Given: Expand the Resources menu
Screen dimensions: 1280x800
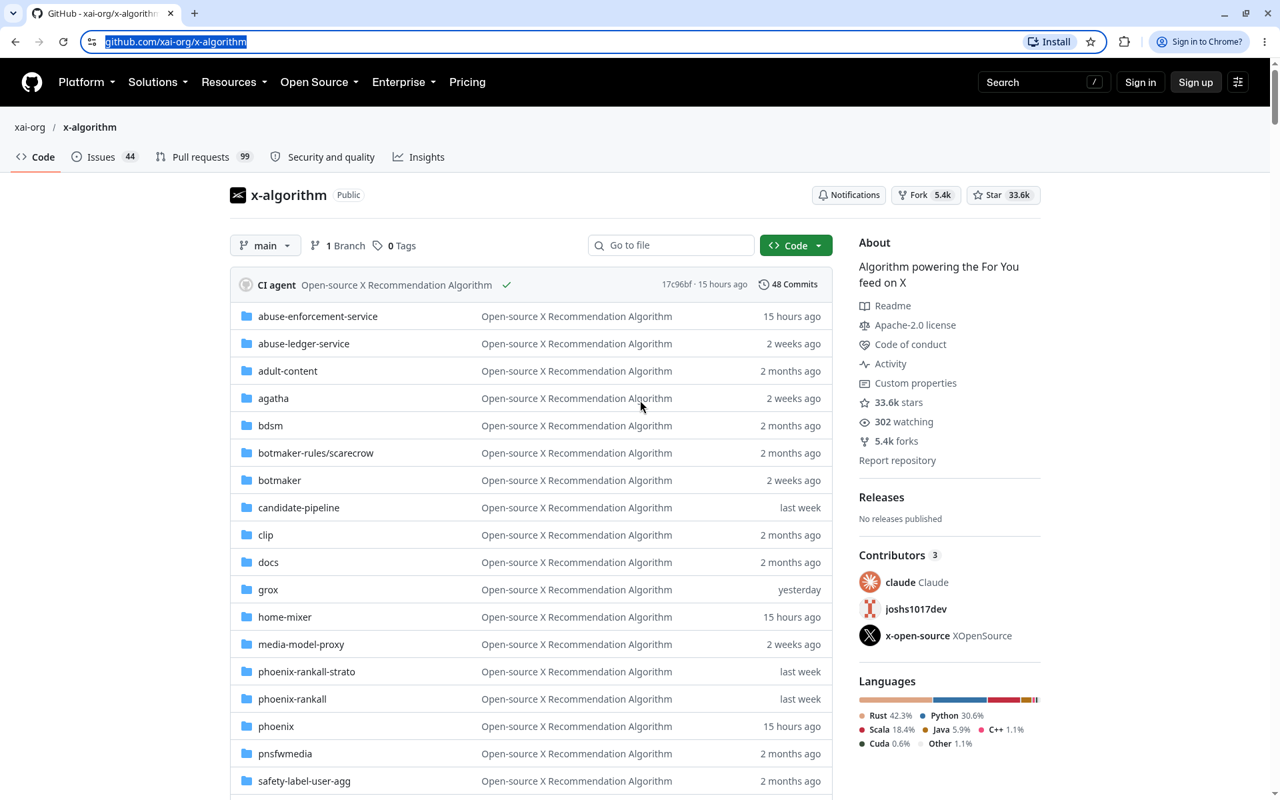Looking at the screenshot, I should pos(234,82).
